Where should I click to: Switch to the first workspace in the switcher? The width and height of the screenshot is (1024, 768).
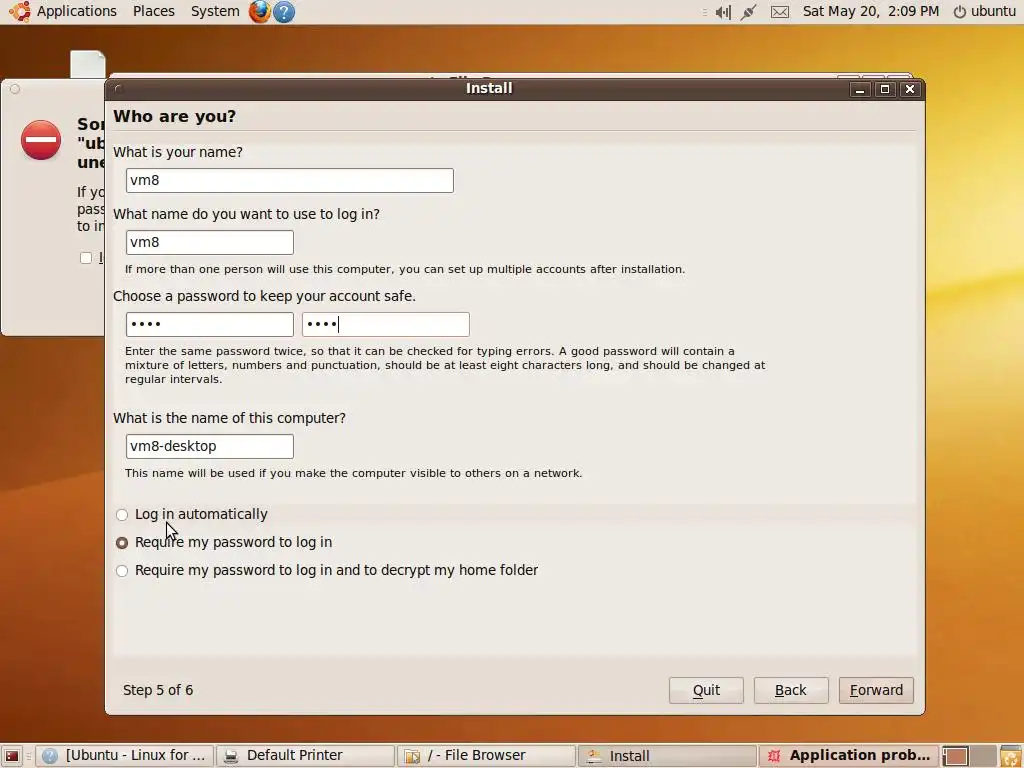(x=956, y=756)
